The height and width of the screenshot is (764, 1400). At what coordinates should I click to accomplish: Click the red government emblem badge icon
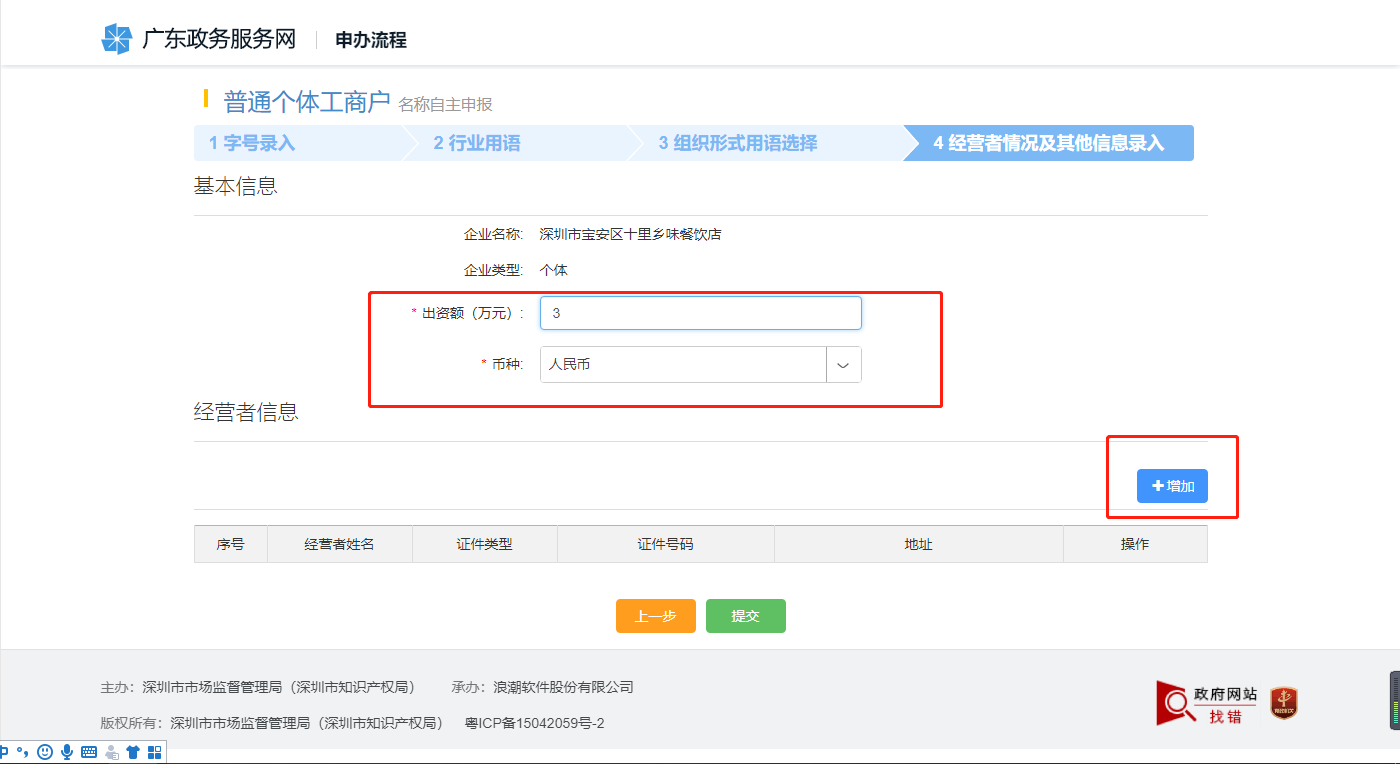pos(1283,703)
